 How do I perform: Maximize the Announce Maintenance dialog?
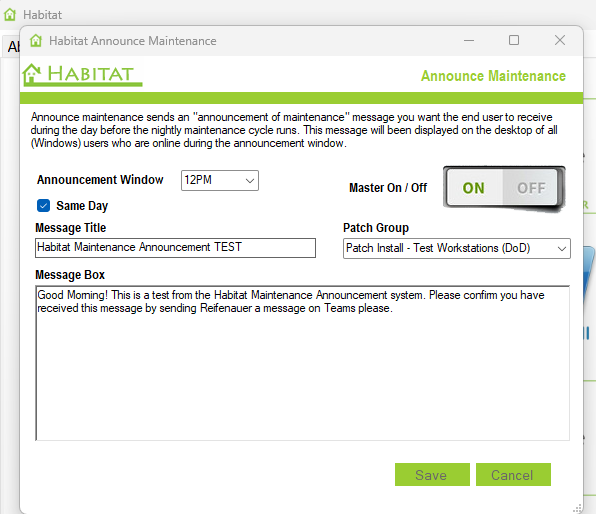coord(514,40)
